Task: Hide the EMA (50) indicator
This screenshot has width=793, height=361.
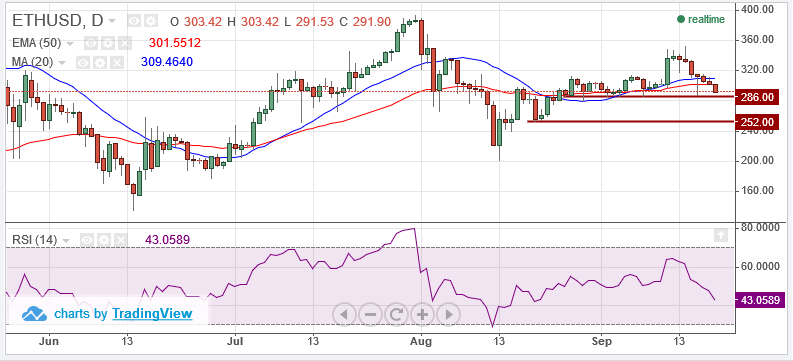Action: pos(91,43)
